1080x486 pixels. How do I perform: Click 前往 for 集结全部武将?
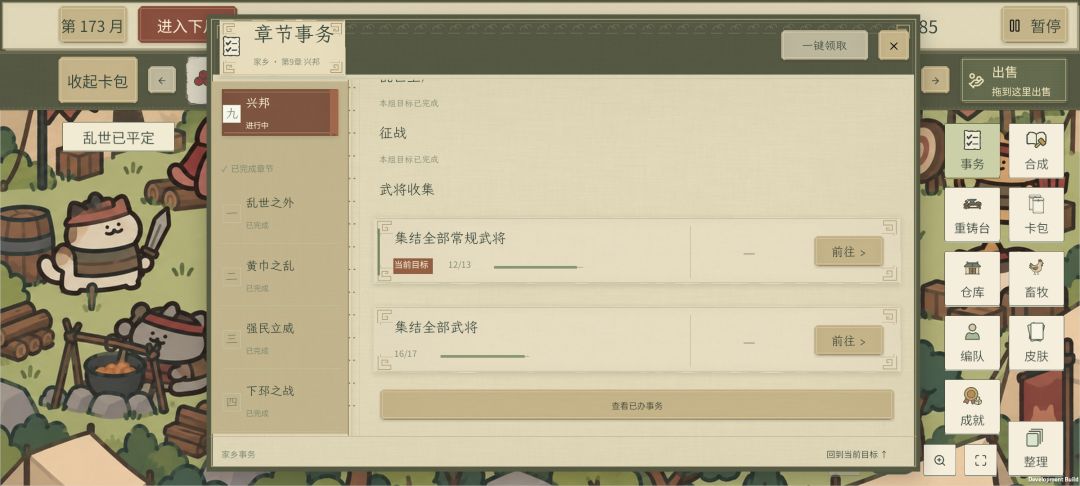click(x=849, y=341)
